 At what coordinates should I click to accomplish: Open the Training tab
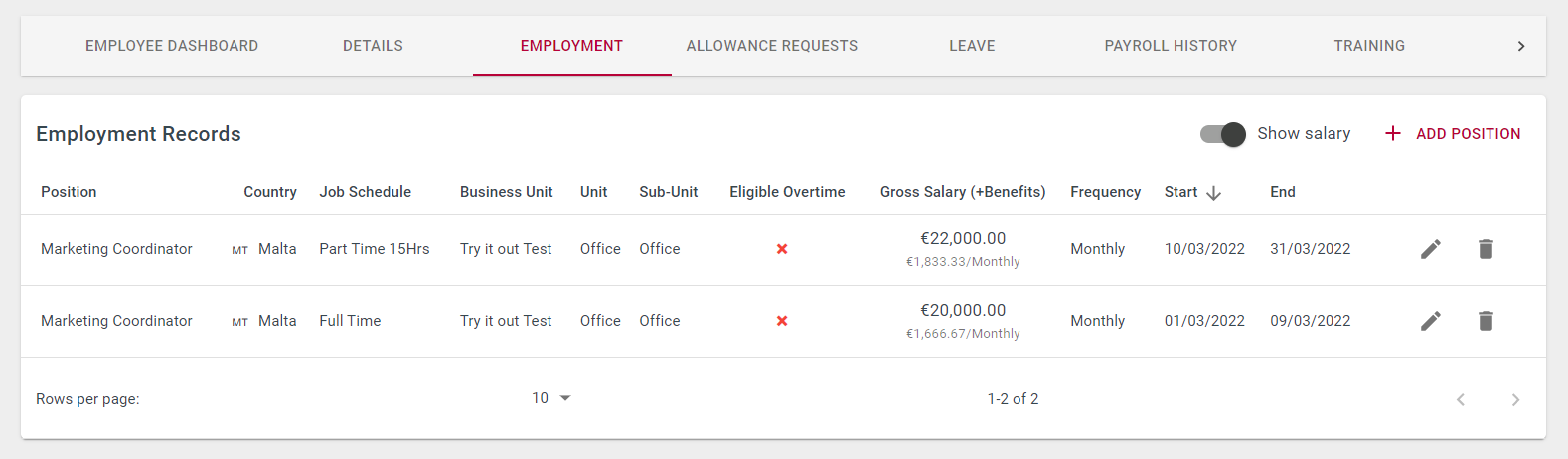click(1369, 46)
